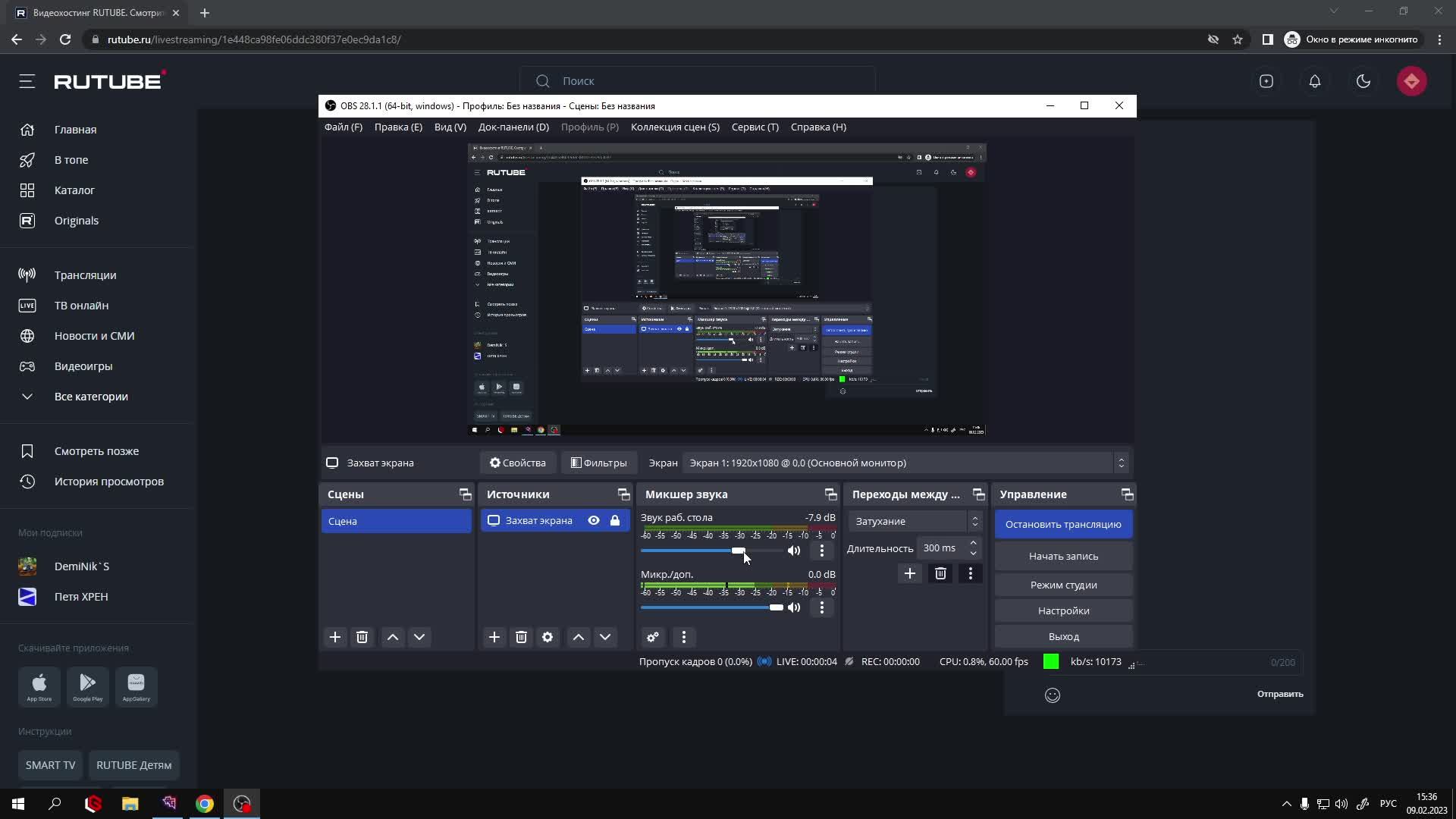Hide Захват экрана source with eye icon
The height and width of the screenshot is (819, 1456).
pos(594,520)
